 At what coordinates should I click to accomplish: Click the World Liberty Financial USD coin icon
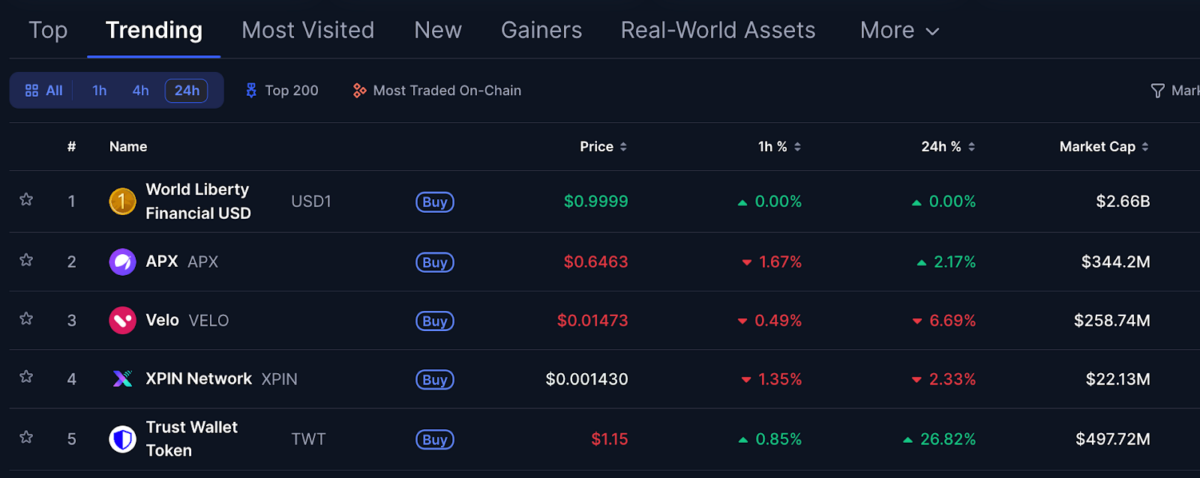122,202
